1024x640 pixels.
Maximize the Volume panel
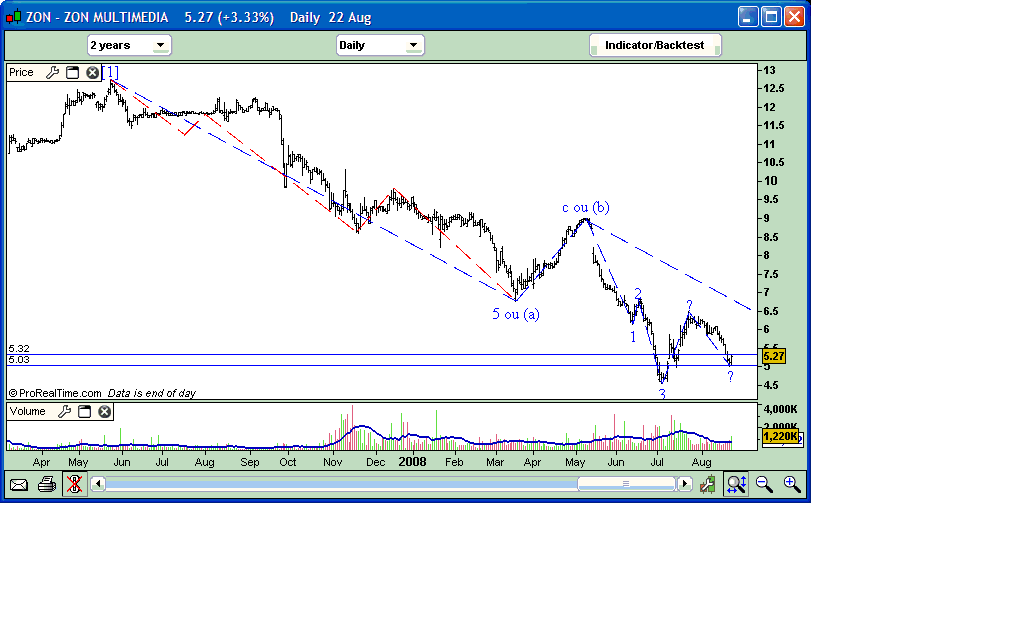pos(84,411)
